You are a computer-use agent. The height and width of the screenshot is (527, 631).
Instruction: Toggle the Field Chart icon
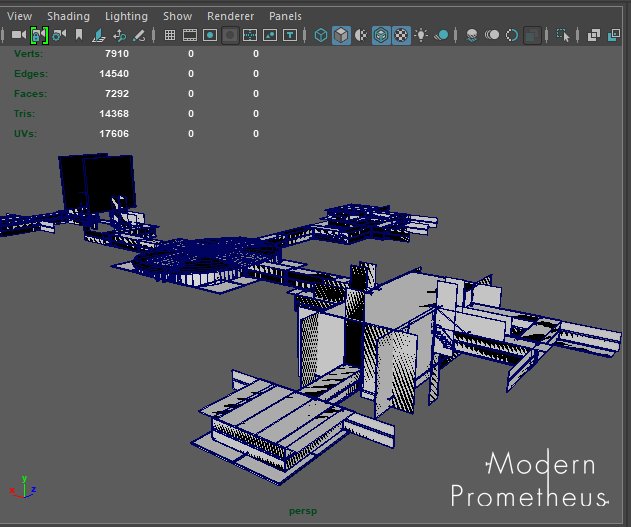pyautogui.click(x=250, y=35)
